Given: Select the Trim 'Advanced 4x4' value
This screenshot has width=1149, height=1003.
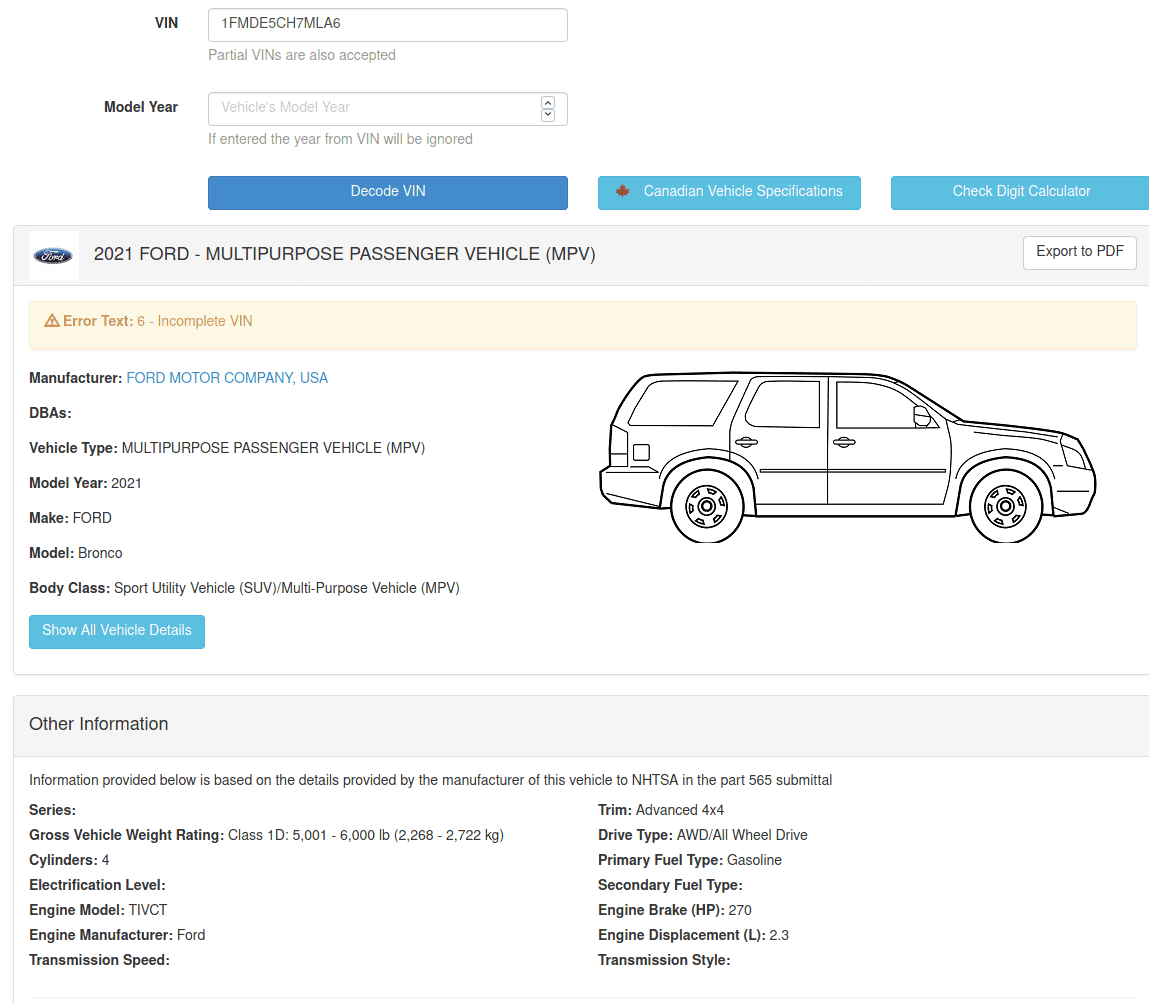Looking at the screenshot, I should 680,810.
